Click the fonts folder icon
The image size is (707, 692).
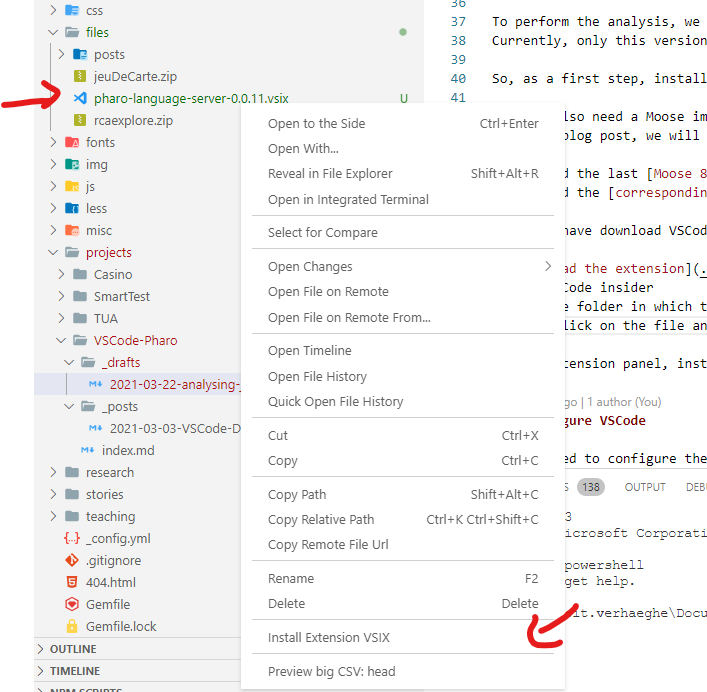(x=72, y=142)
